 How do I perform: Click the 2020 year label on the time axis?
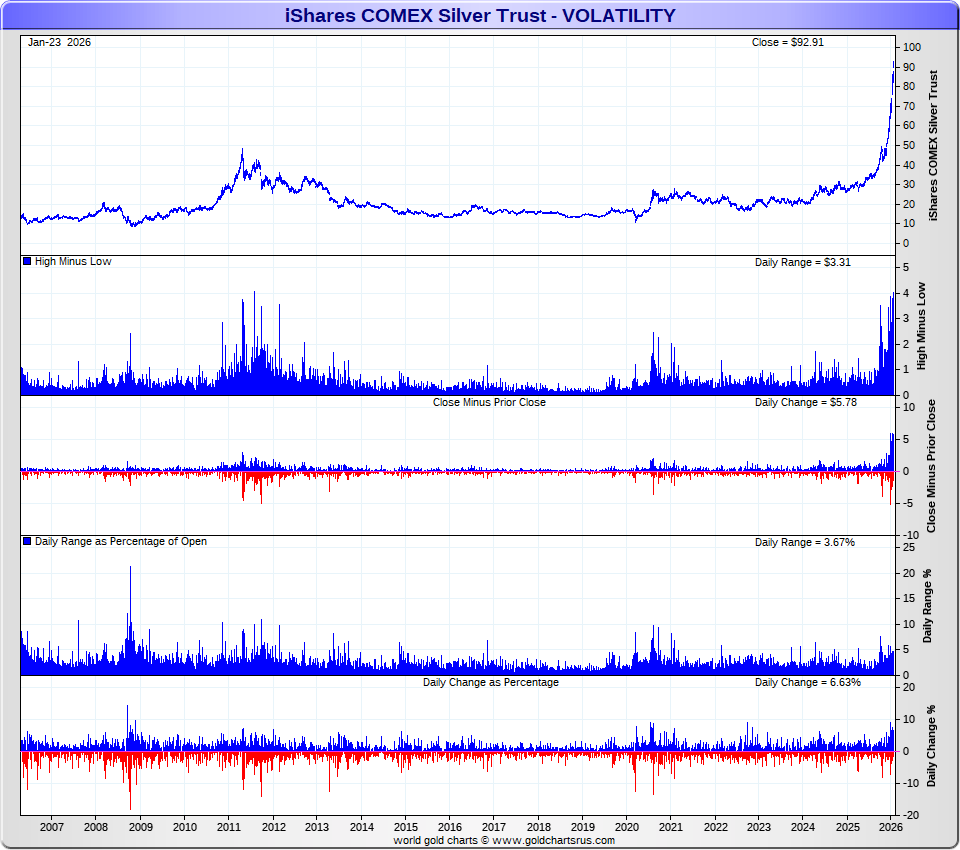point(627,828)
